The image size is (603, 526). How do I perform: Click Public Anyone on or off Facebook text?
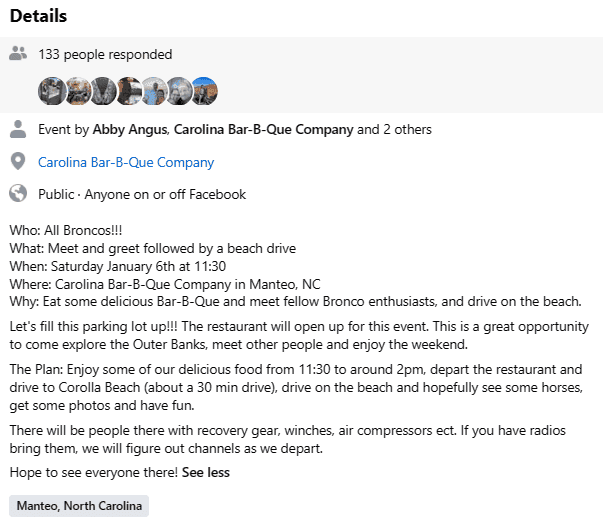(x=142, y=194)
